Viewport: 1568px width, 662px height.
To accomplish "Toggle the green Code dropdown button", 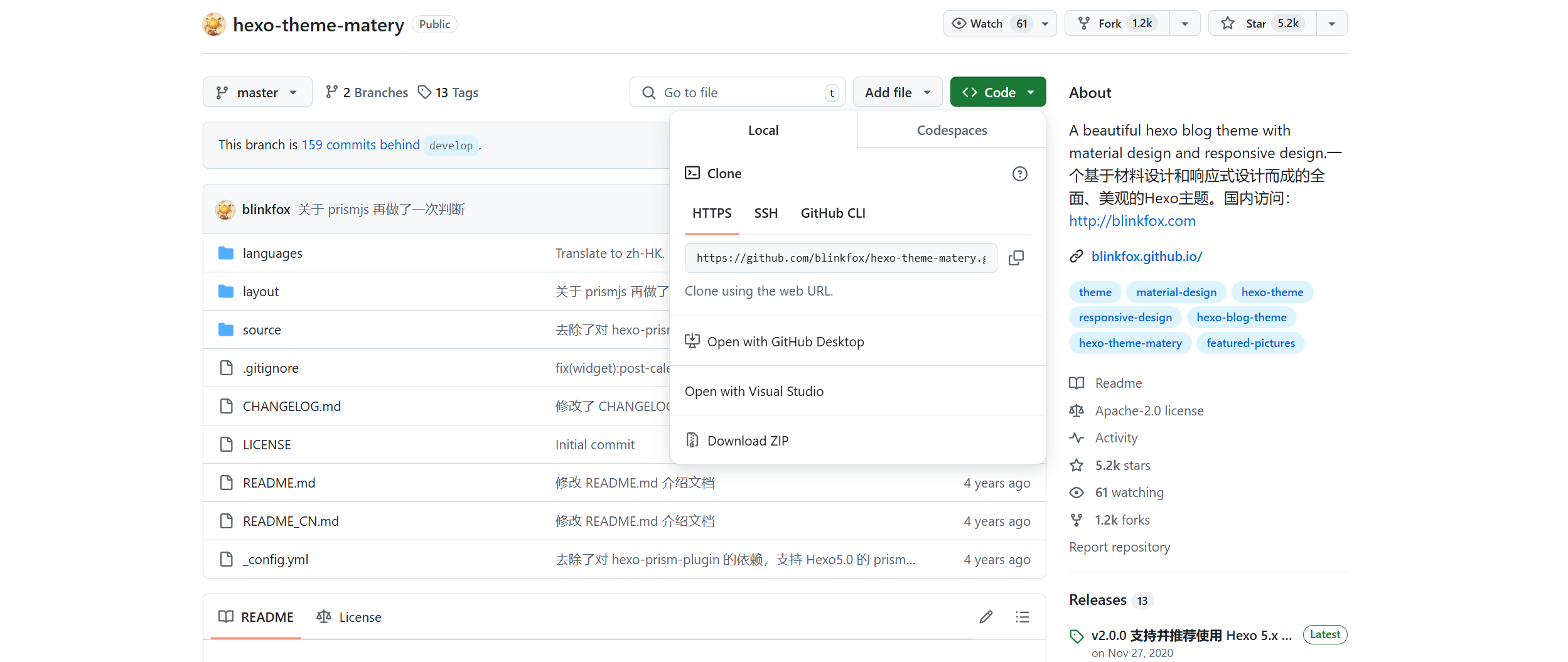I will tap(998, 92).
